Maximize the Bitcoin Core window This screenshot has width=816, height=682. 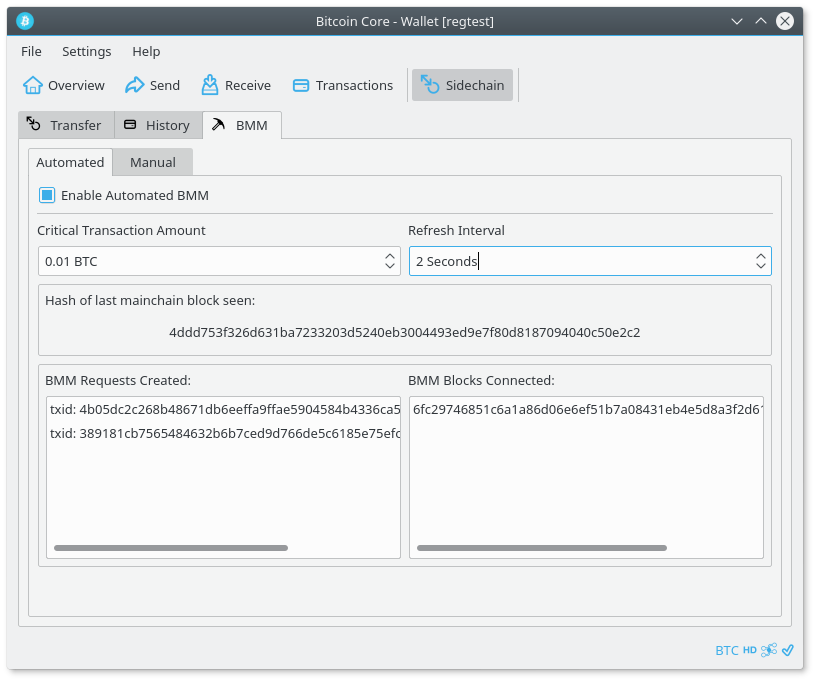coord(761,21)
